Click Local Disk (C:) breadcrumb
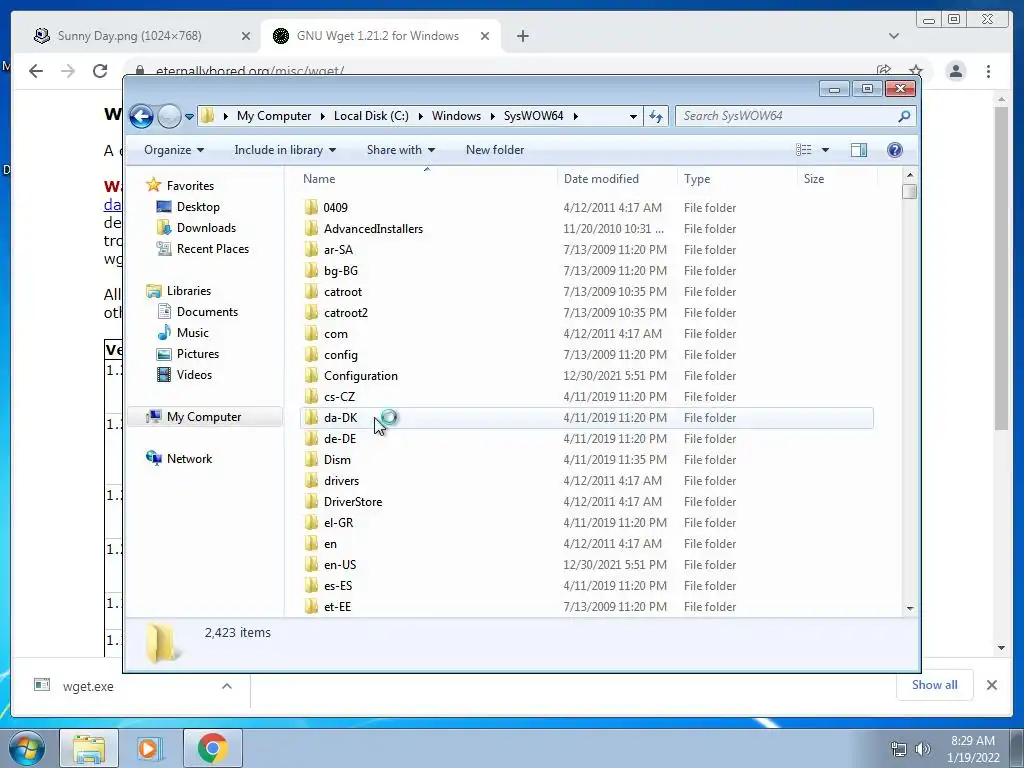The height and width of the screenshot is (768, 1024). pos(371,116)
